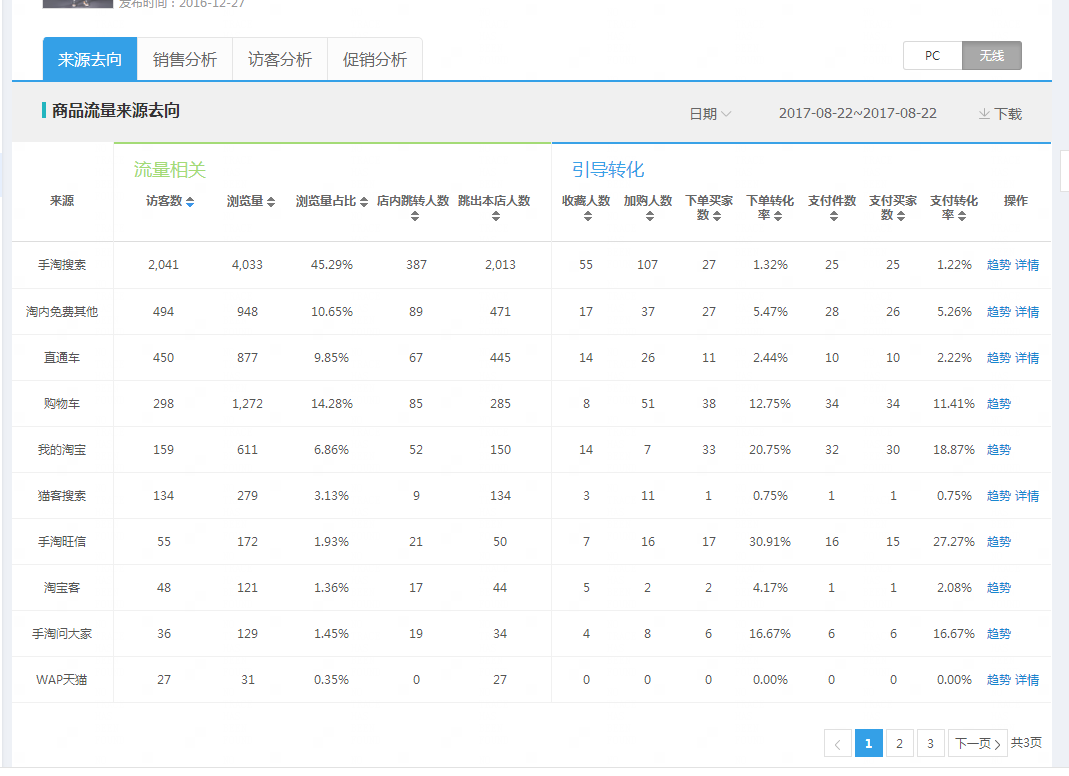Click 30.91% in 手淘旺信 row
This screenshot has height=776, width=1069.
[x=770, y=542]
